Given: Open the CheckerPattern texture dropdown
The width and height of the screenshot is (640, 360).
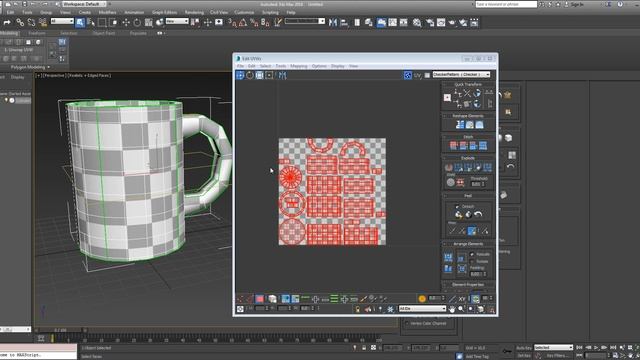Looking at the screenshot, I should point(461,75).
